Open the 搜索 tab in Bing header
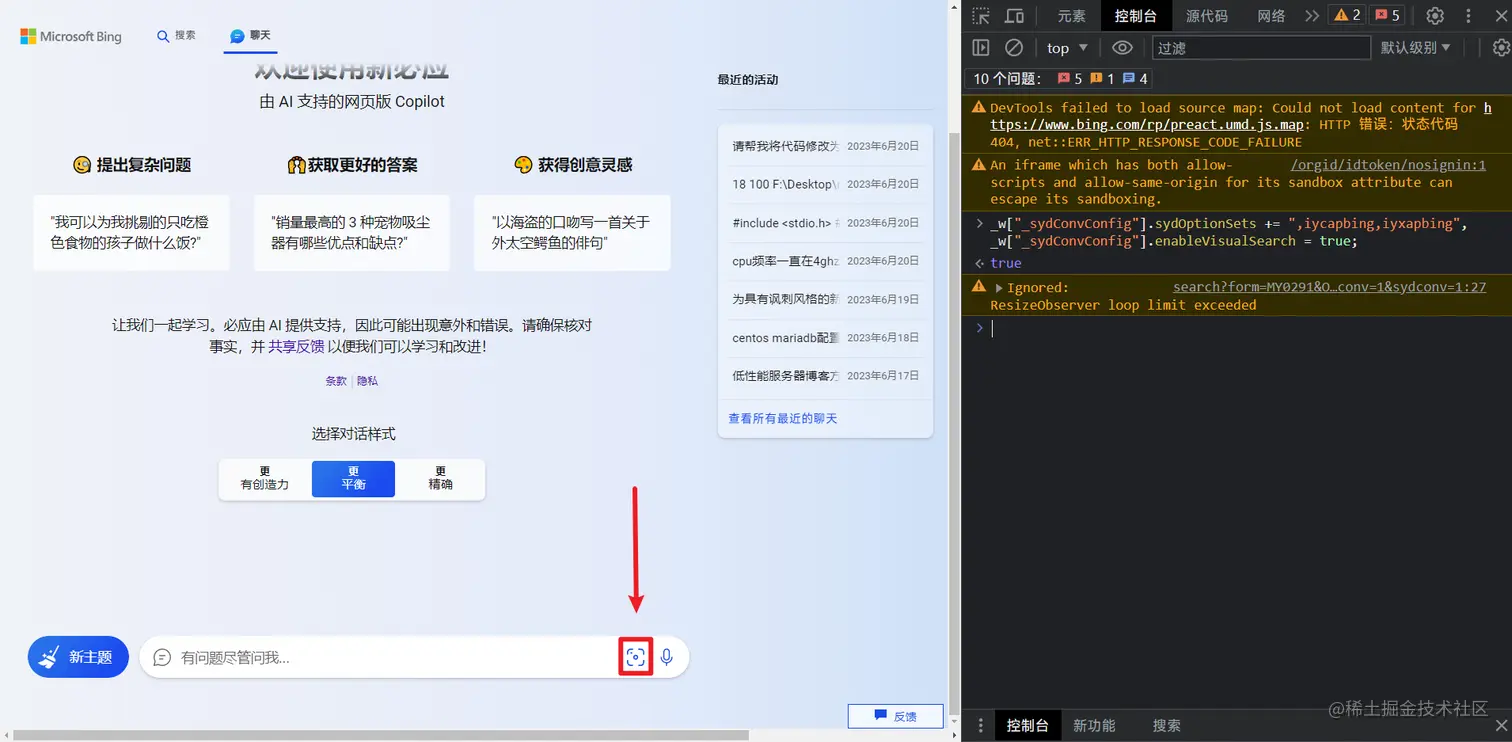1512x742 pixels. coord(176,36)
